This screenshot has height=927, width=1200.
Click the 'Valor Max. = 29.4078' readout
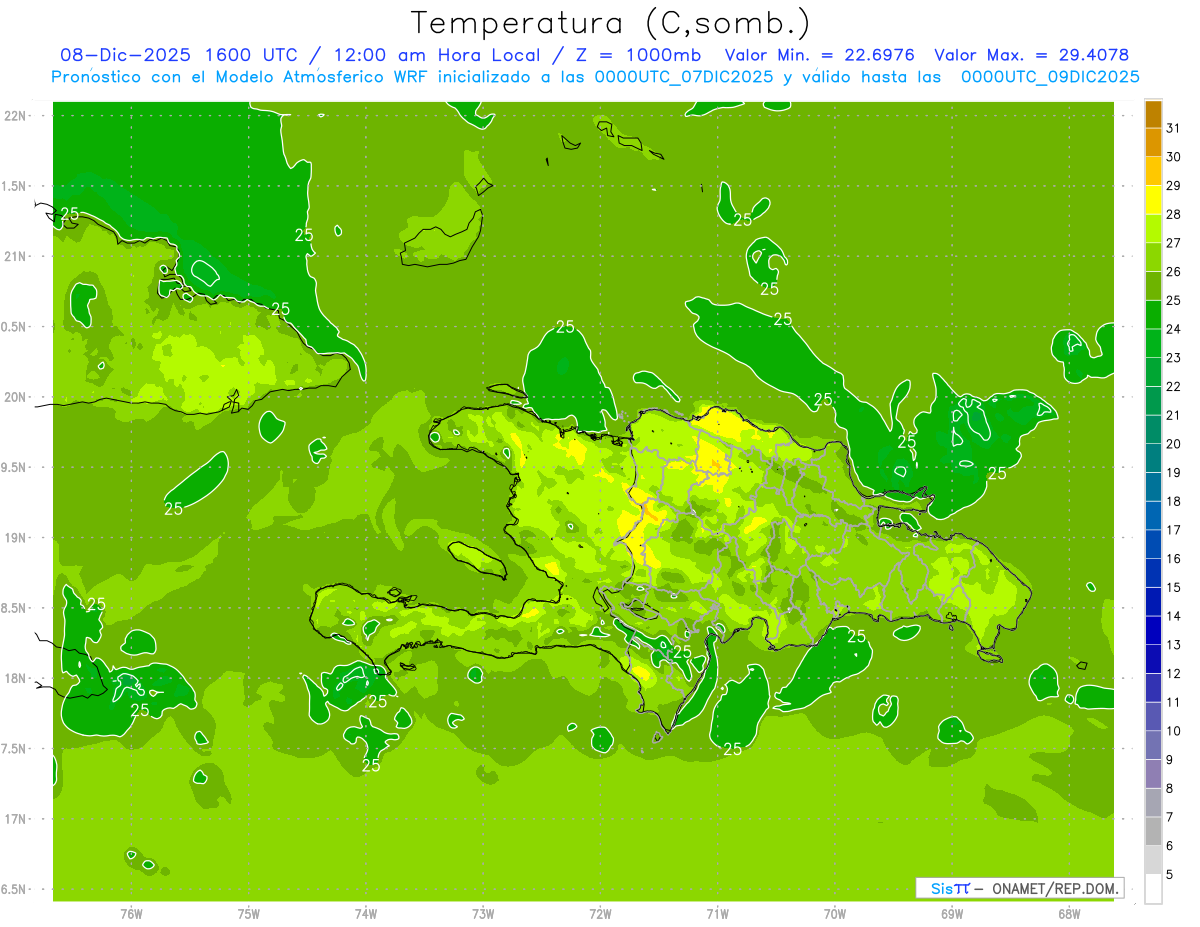click(1031, 55)
